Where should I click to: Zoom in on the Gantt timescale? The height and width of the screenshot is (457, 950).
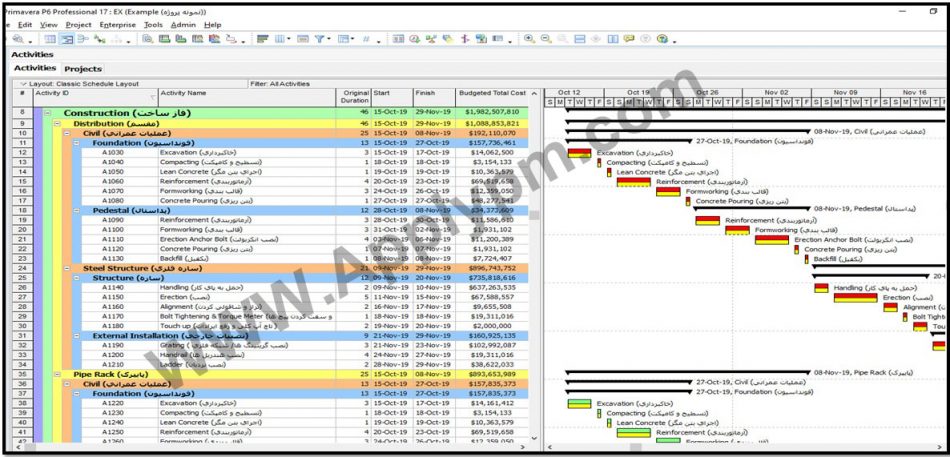tap(530, 39)
